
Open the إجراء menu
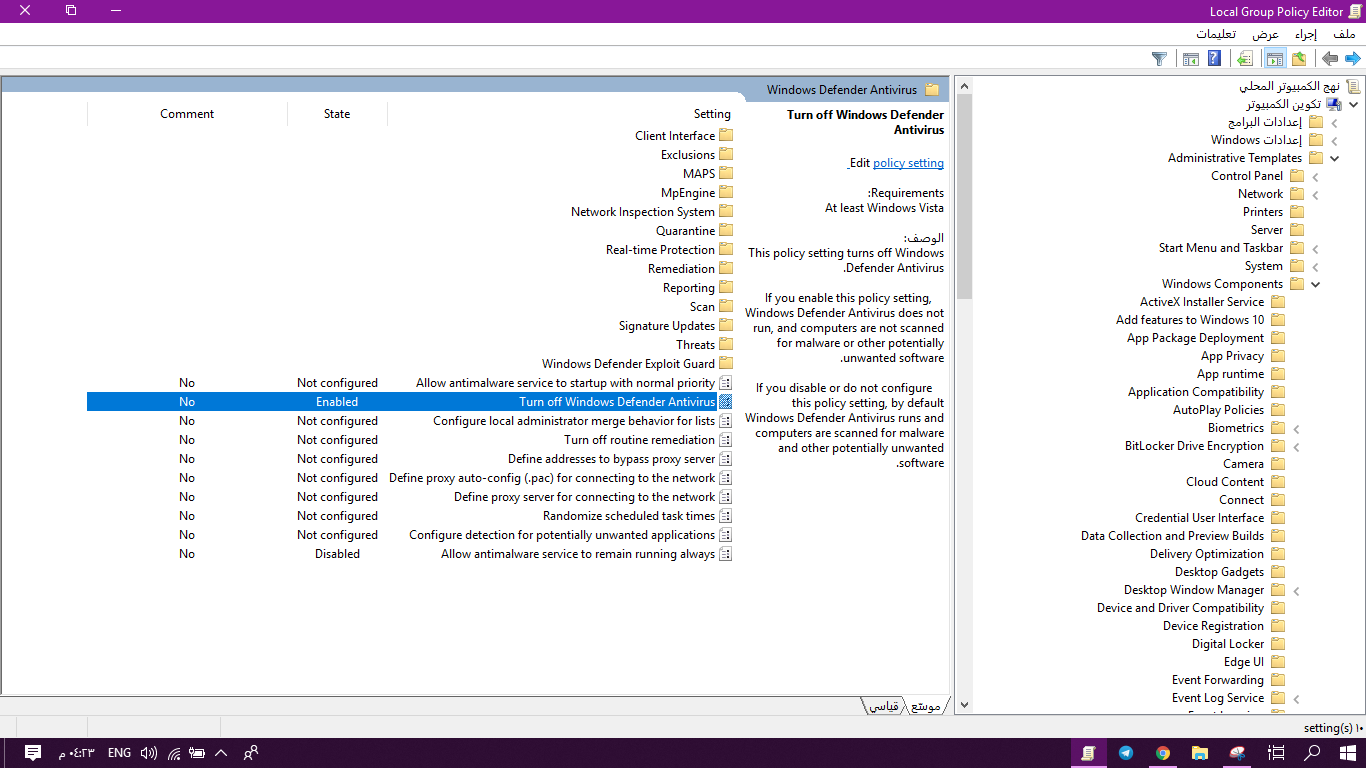[x=1307, y=34]
